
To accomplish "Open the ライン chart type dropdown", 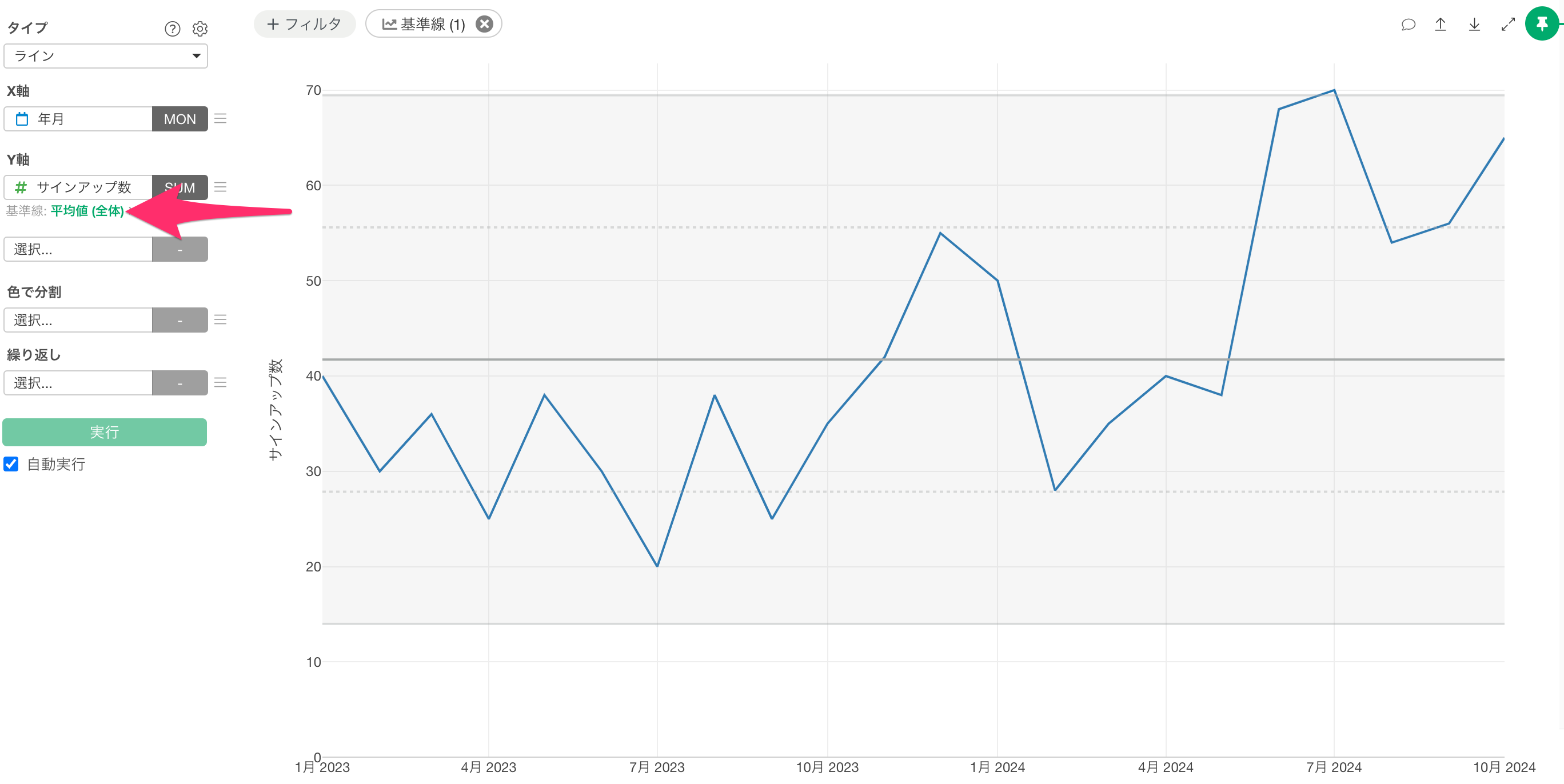I will pyautogui.click(x=106, y=56).
